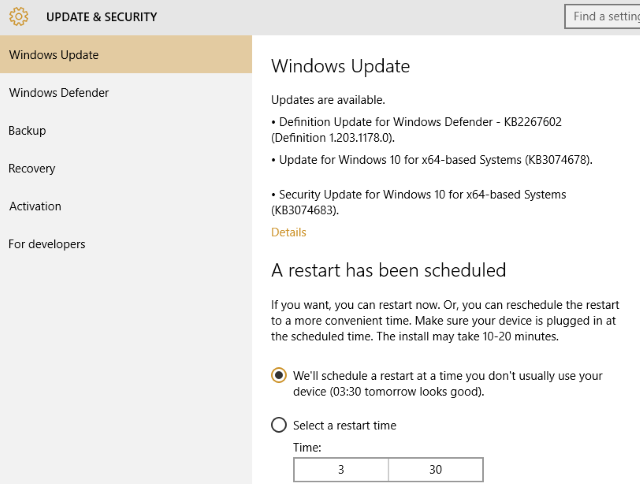Open the Details link for updates

pyautogui.click(x=289, y=232)
